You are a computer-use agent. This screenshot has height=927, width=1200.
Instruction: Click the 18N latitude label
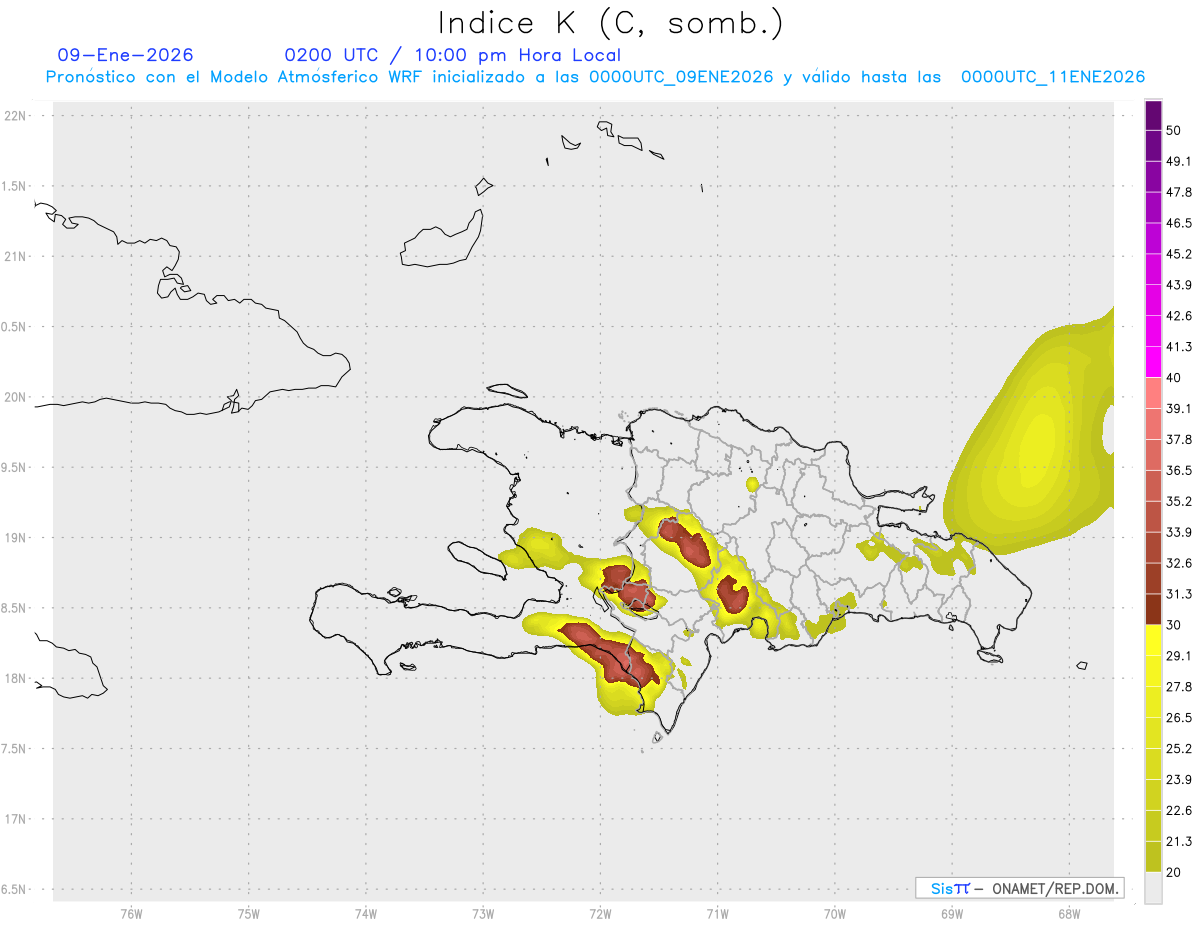point(16,678)
